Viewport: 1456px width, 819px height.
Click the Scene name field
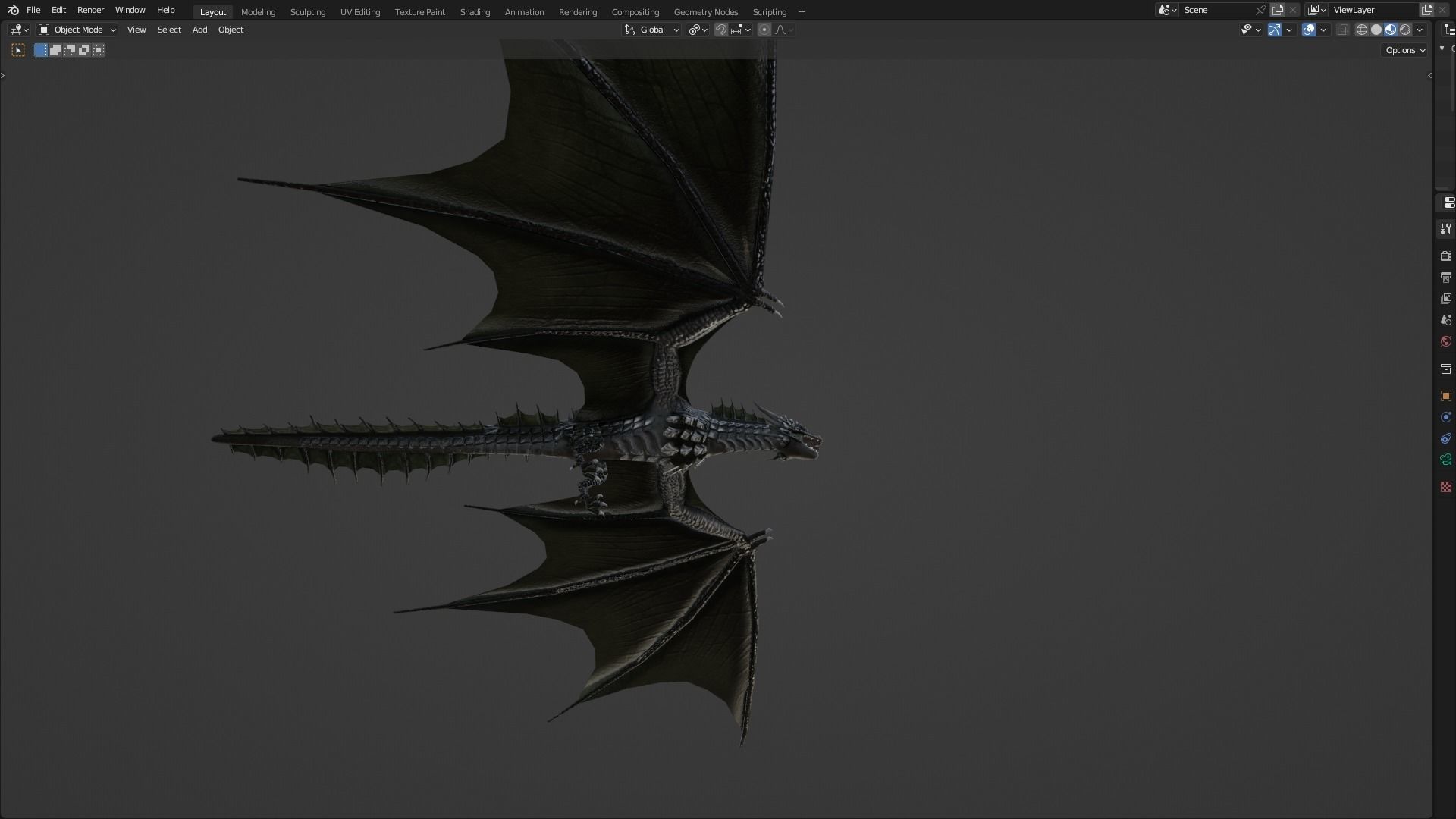1216,10
